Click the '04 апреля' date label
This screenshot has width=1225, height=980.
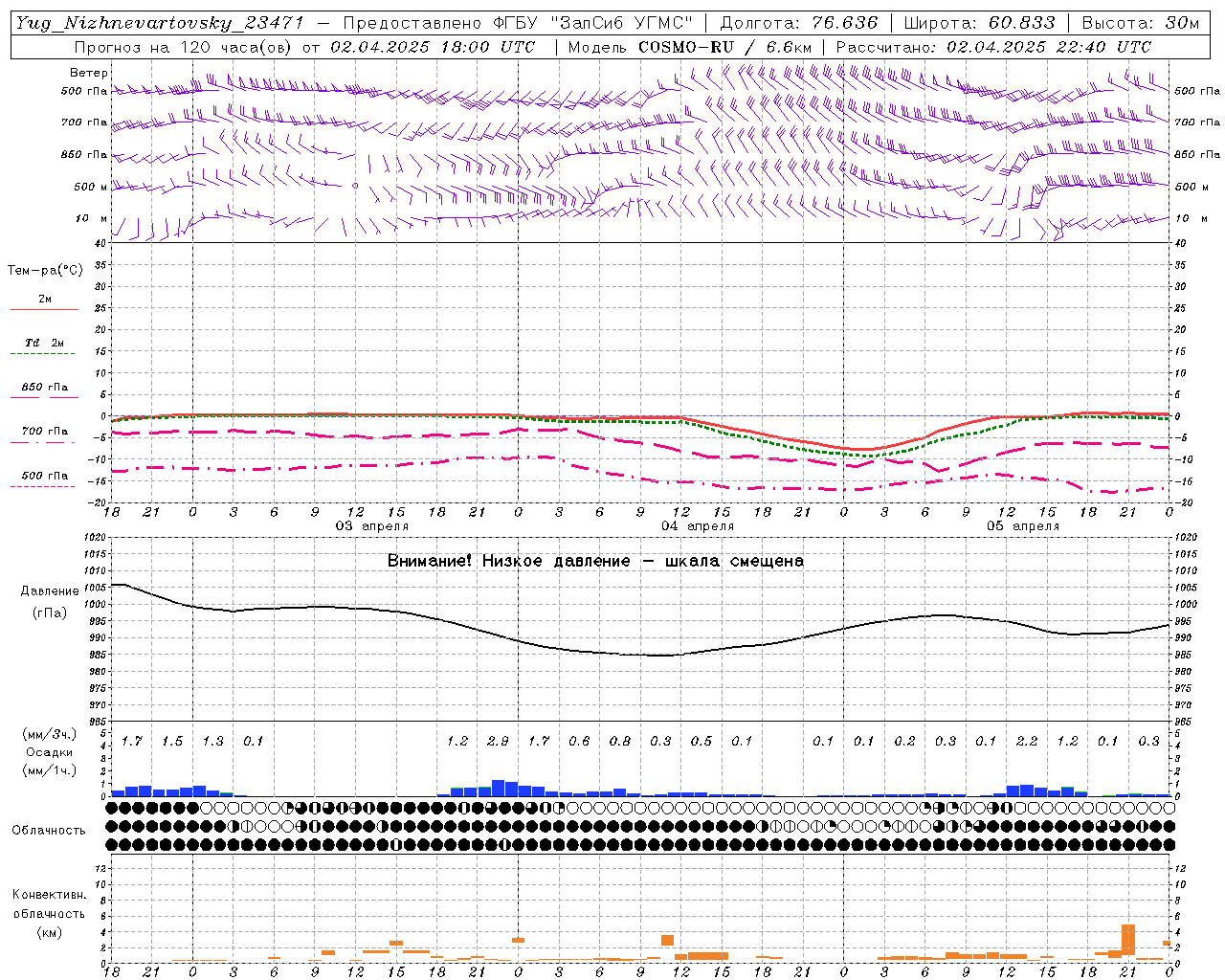698,526
